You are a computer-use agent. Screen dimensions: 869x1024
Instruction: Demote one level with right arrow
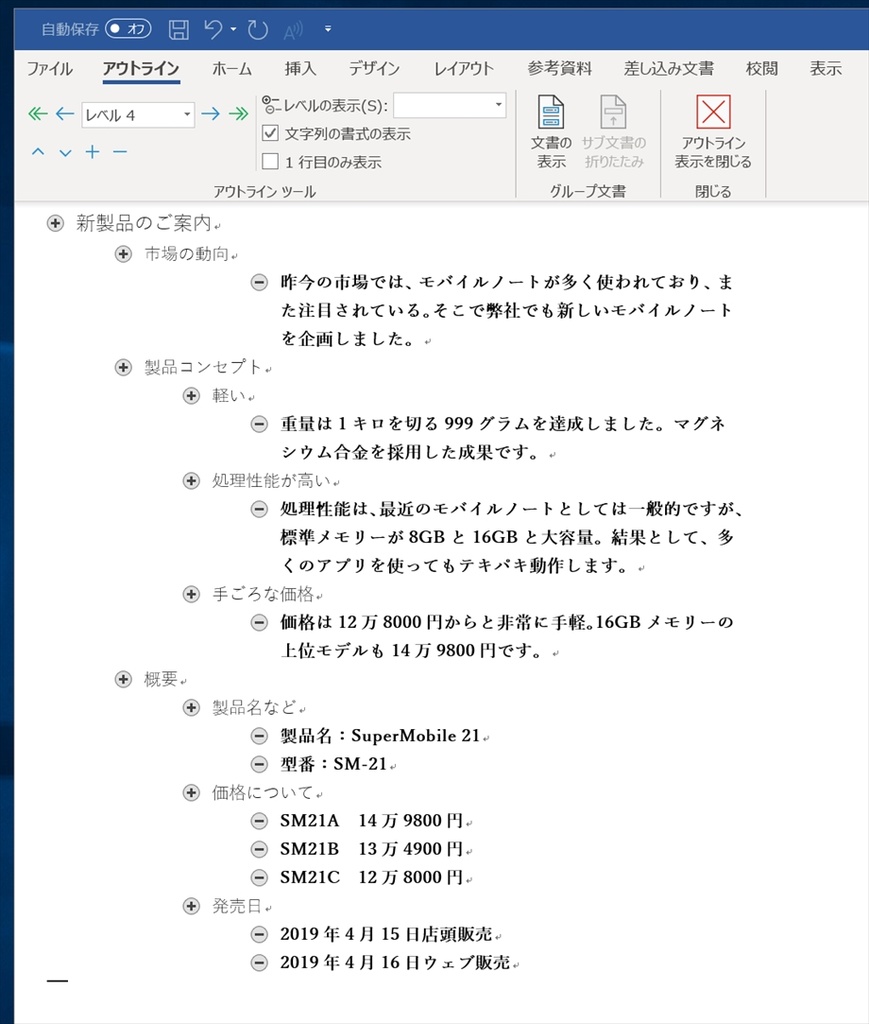pos(210,114)
